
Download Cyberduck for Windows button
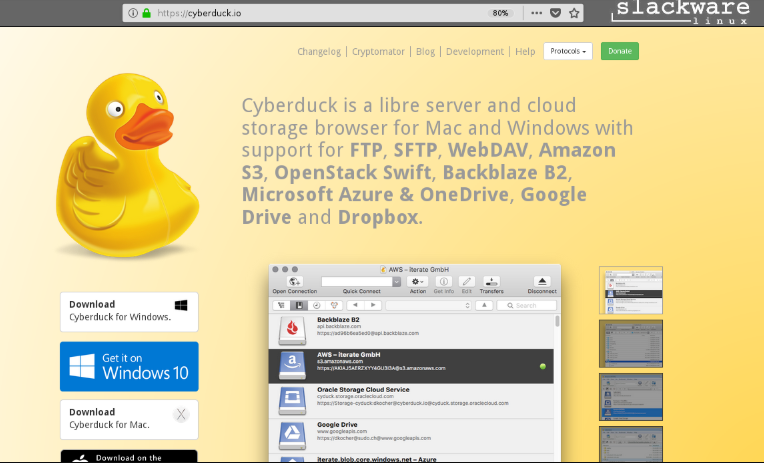[x=129, y=312]
